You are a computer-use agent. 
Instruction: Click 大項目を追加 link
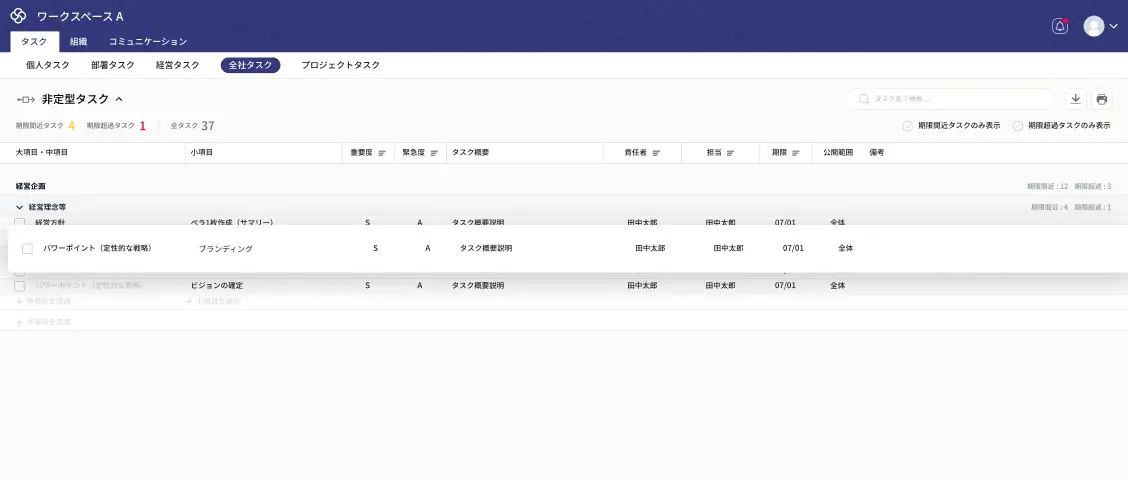tap(44, 322)
